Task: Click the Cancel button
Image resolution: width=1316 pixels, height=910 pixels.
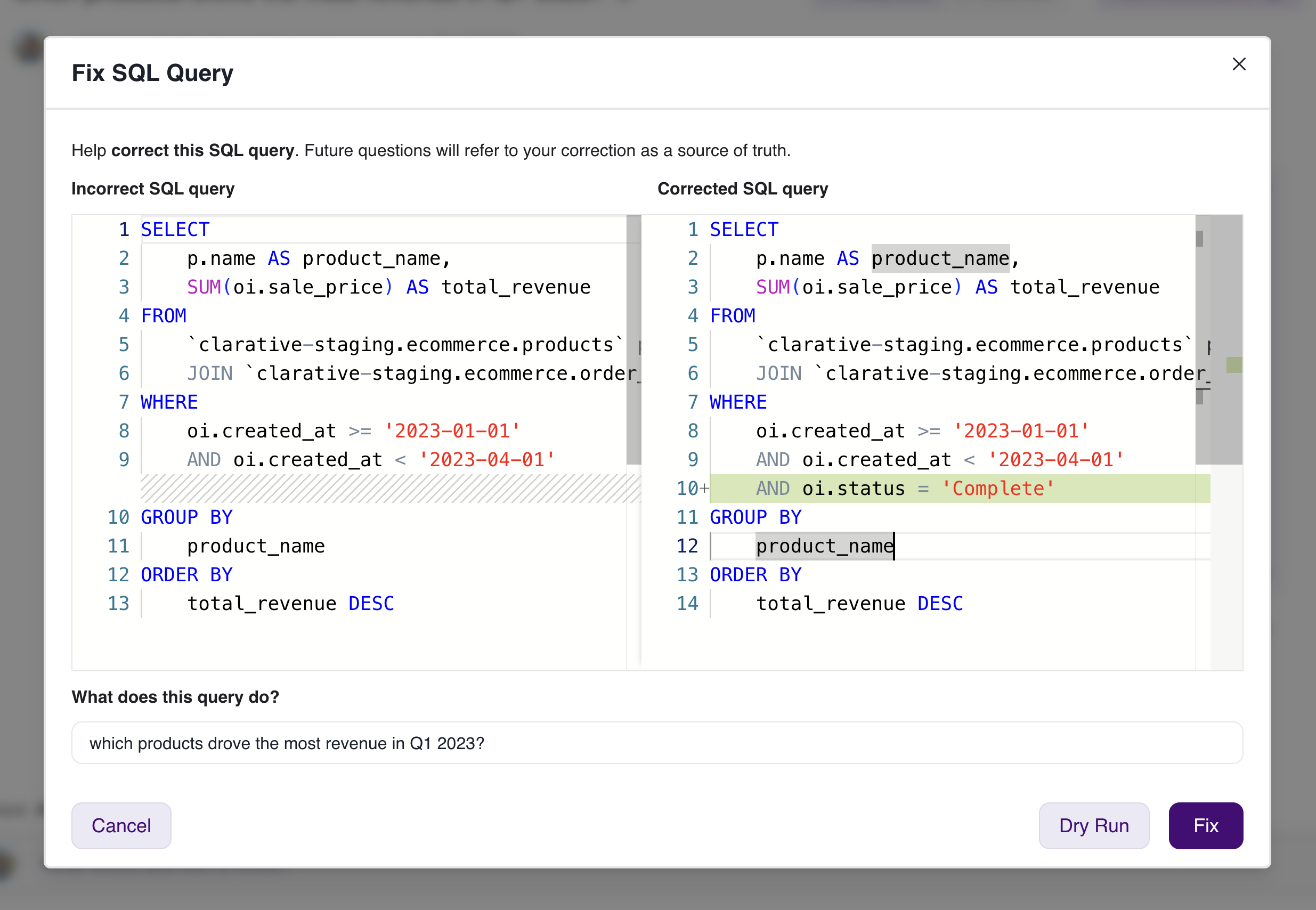Action: [x=121, y=825]
